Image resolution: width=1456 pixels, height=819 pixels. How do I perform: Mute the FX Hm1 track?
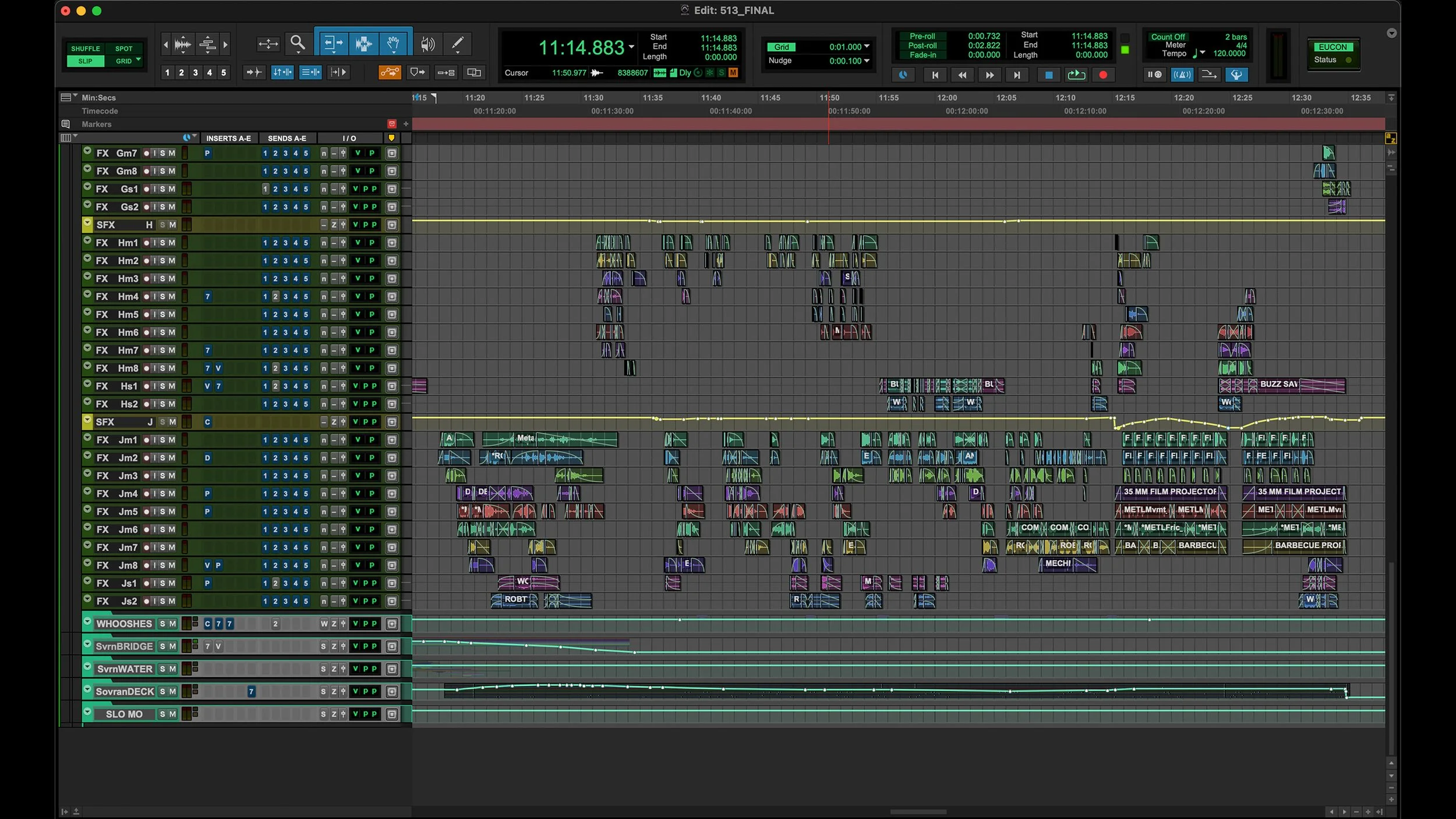click(x=172, y=243)
